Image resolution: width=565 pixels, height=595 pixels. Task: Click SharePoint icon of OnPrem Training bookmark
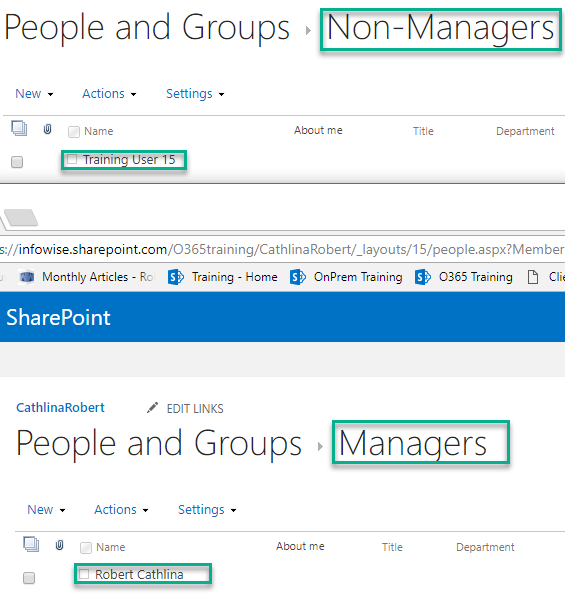tap(298, 277)
